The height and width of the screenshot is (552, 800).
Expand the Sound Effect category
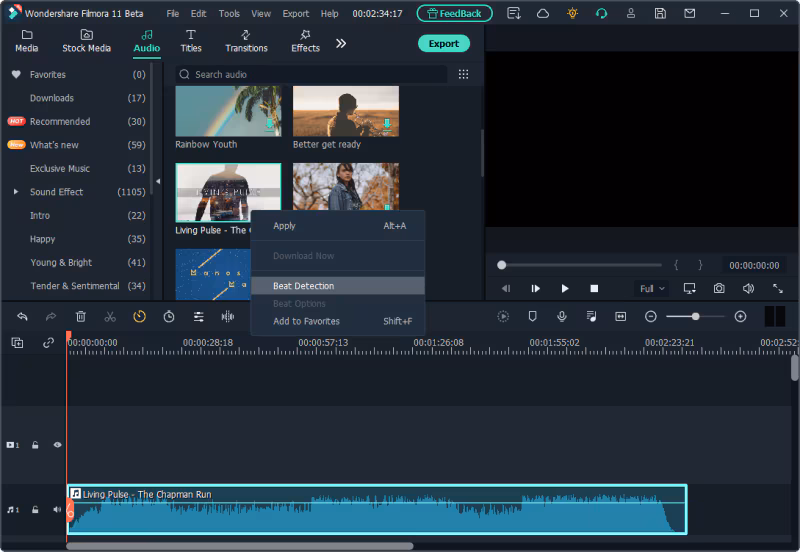click(16, 192)
